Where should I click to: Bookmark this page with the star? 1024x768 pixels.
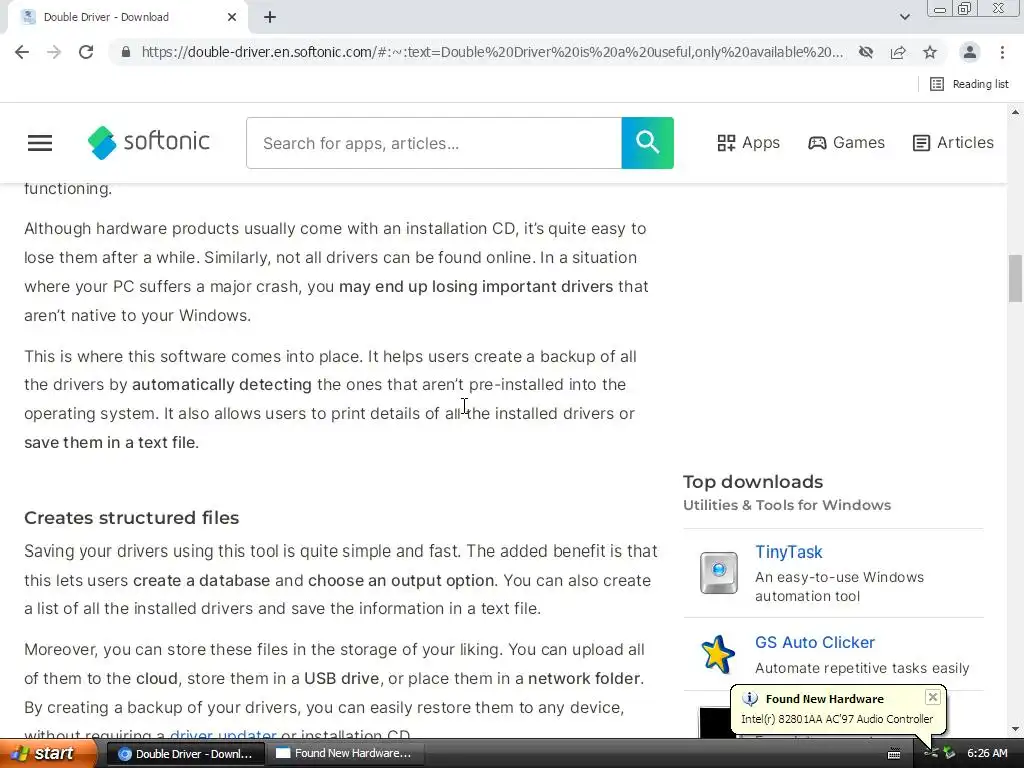click(930, 52)
